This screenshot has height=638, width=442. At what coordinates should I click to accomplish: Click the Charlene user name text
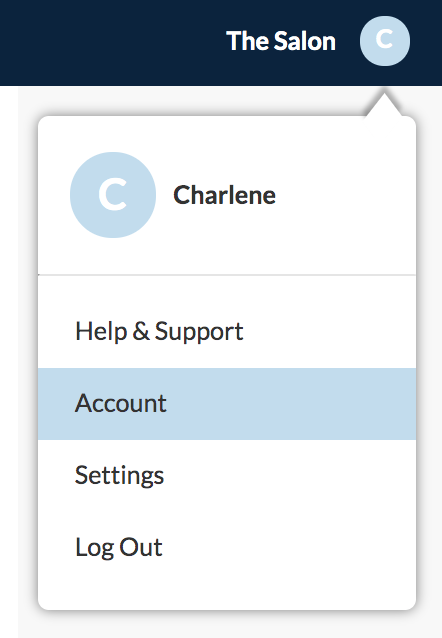(x=224, y=195)
